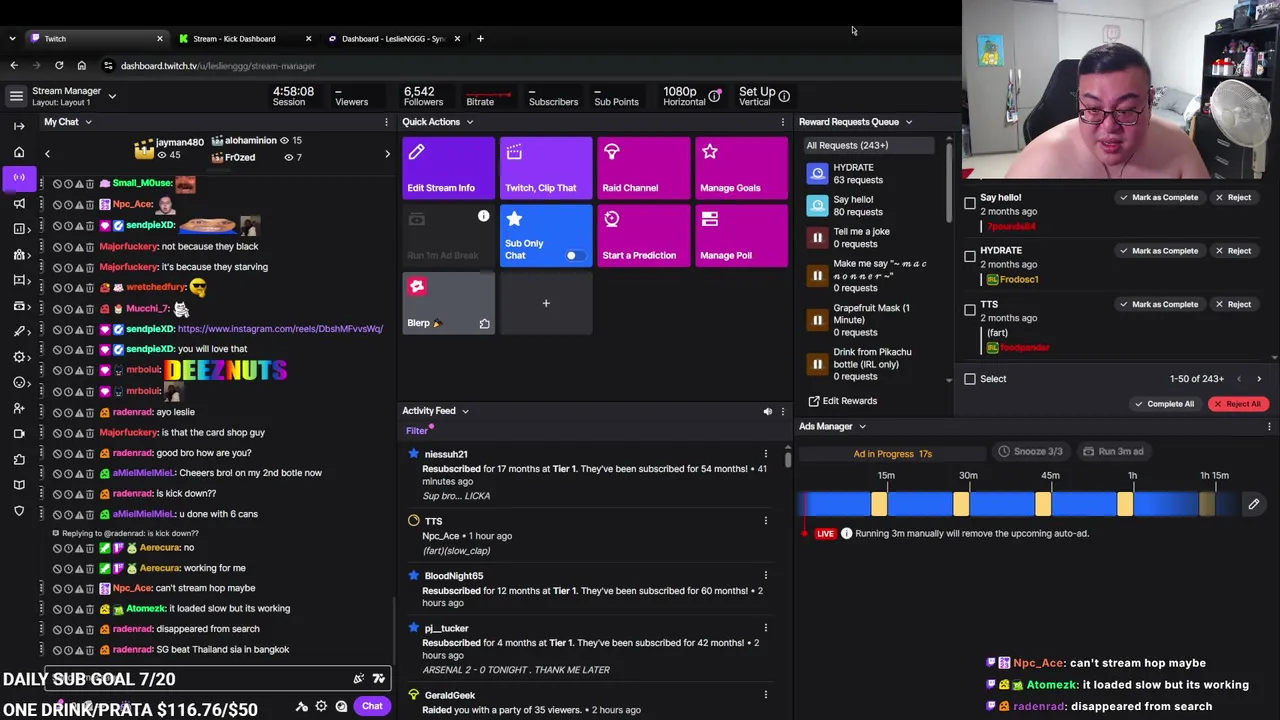Open the Stream Manager hamburger menu
Viewport: 1280px width, 720px height.
point(16,96)
